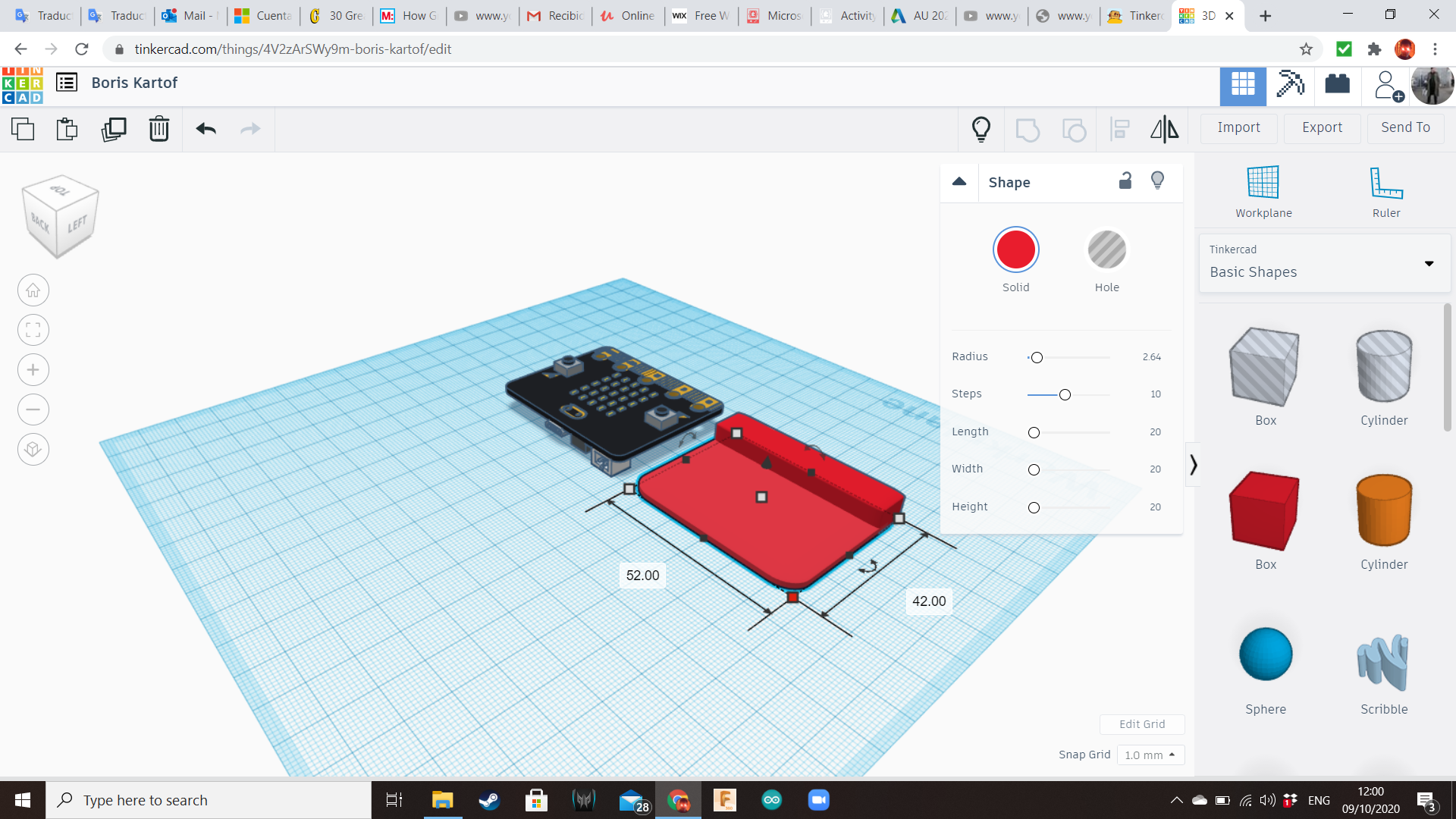Open the design list menu beside the logo
This screenshot has height=819, width=1456.
[x=67, y=83]
